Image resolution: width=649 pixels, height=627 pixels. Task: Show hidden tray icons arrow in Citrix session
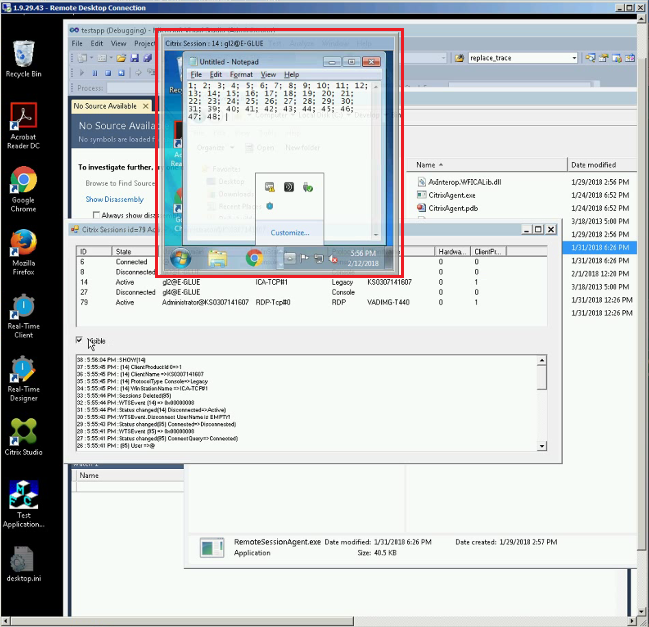tap(290, 259)
